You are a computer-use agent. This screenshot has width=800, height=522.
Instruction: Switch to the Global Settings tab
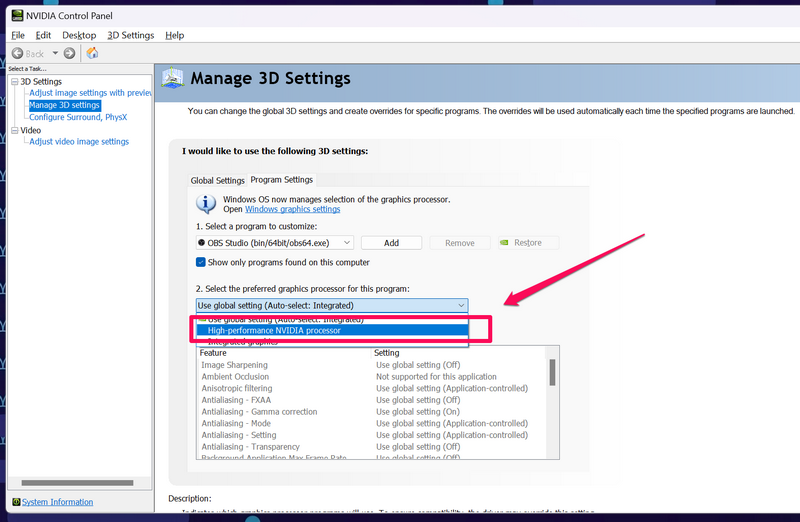pos(217,181)
